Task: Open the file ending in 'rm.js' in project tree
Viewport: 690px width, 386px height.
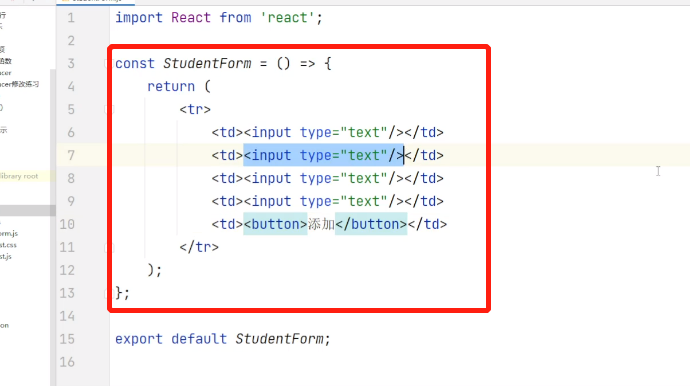Action: [9, 233]
